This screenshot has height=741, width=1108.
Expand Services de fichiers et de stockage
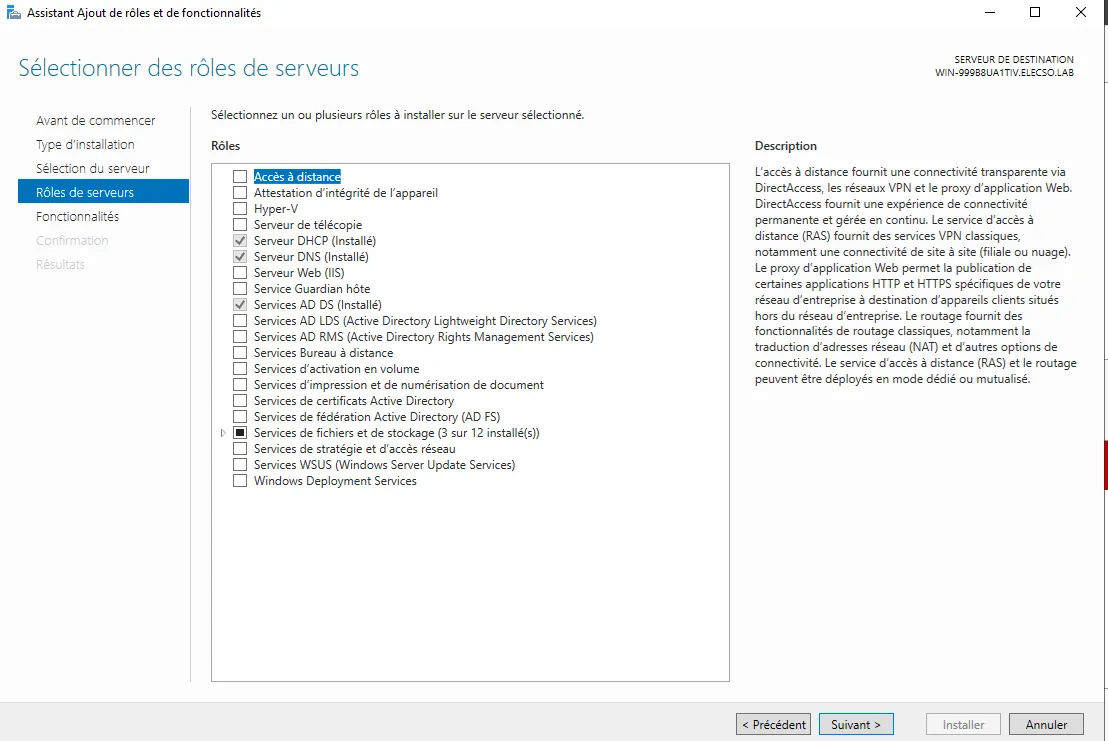click(x=222, y=433)
